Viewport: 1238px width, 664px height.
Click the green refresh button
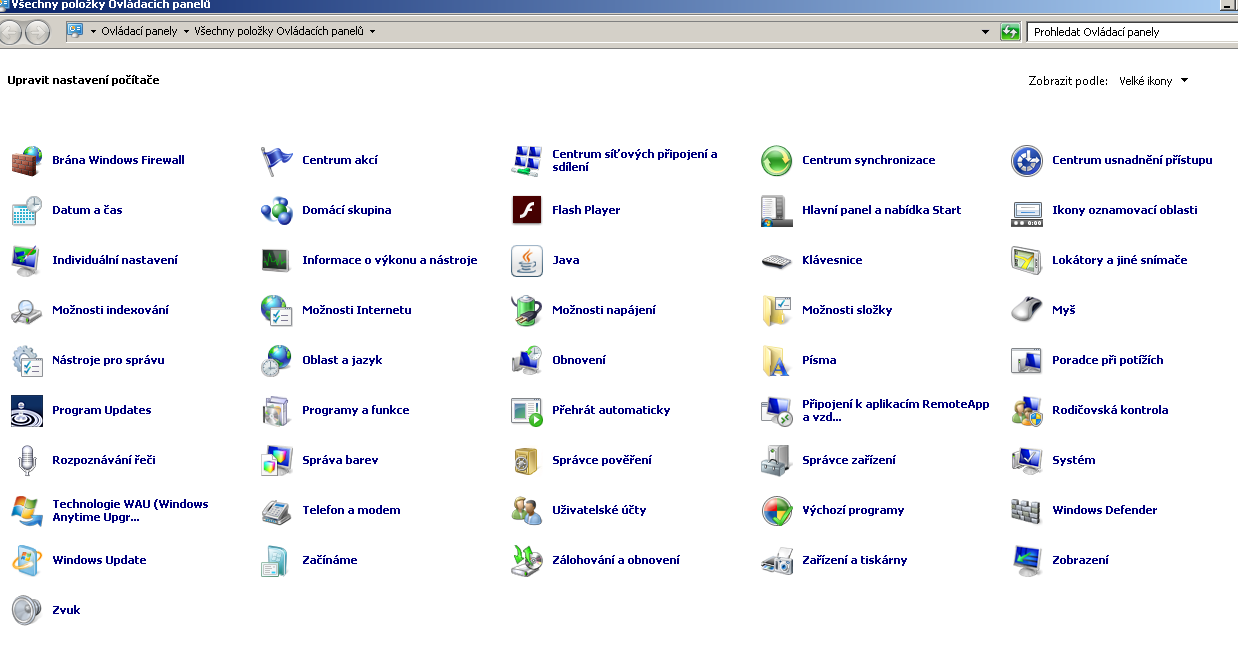click(x=1010, y=32)
